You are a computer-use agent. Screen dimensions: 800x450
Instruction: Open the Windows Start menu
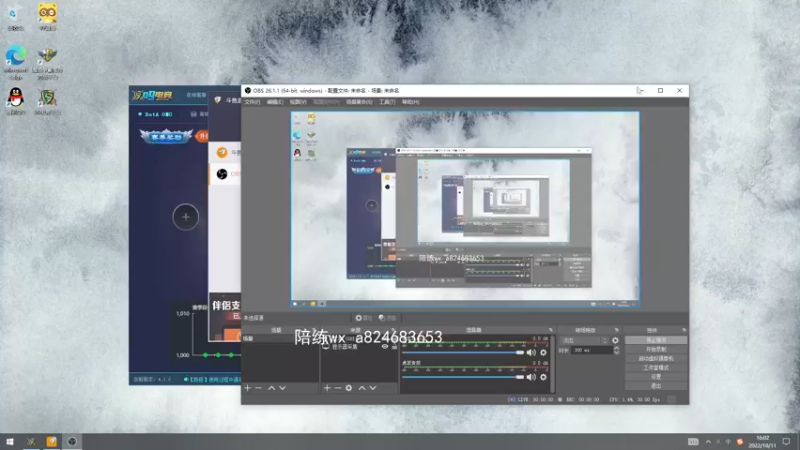coord(10,441)
